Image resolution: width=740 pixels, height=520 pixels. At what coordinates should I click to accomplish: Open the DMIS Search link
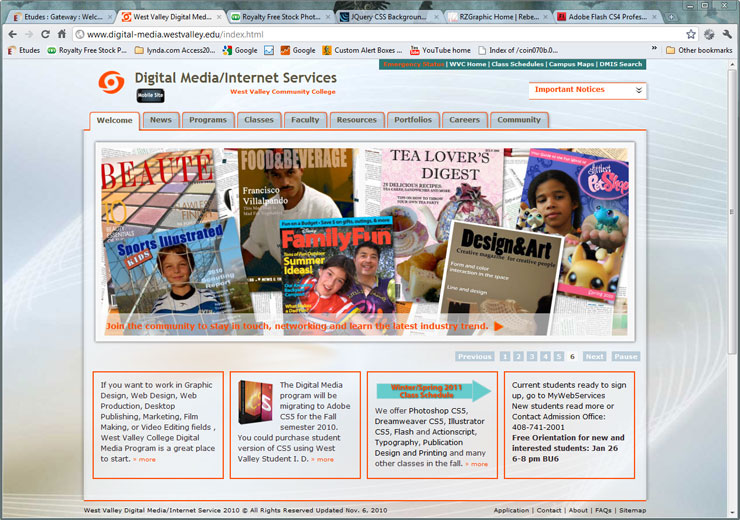621,64
